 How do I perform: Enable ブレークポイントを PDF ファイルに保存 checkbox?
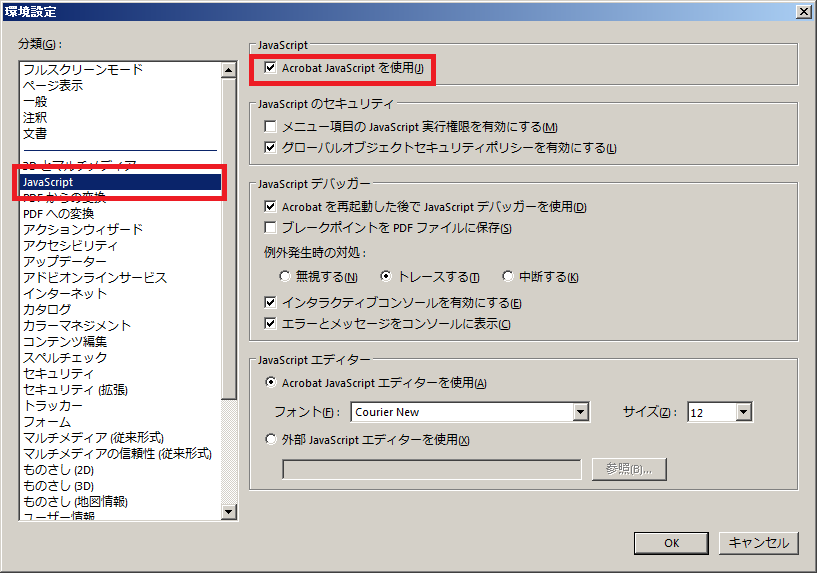coord(270,228)
